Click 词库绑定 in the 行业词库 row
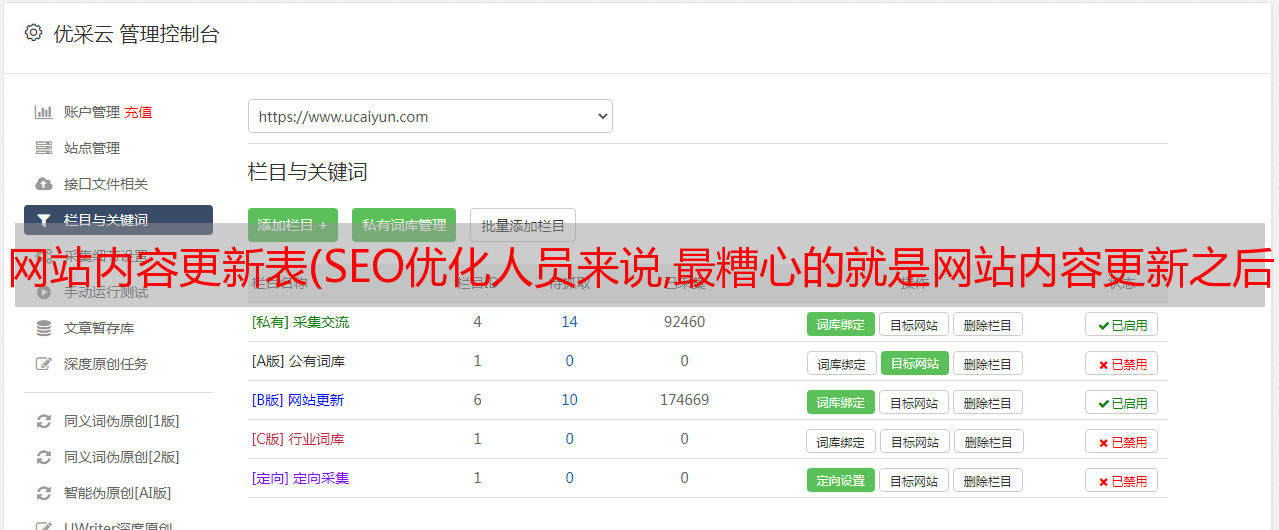The image size is (1279, 530). click(842, 441)
